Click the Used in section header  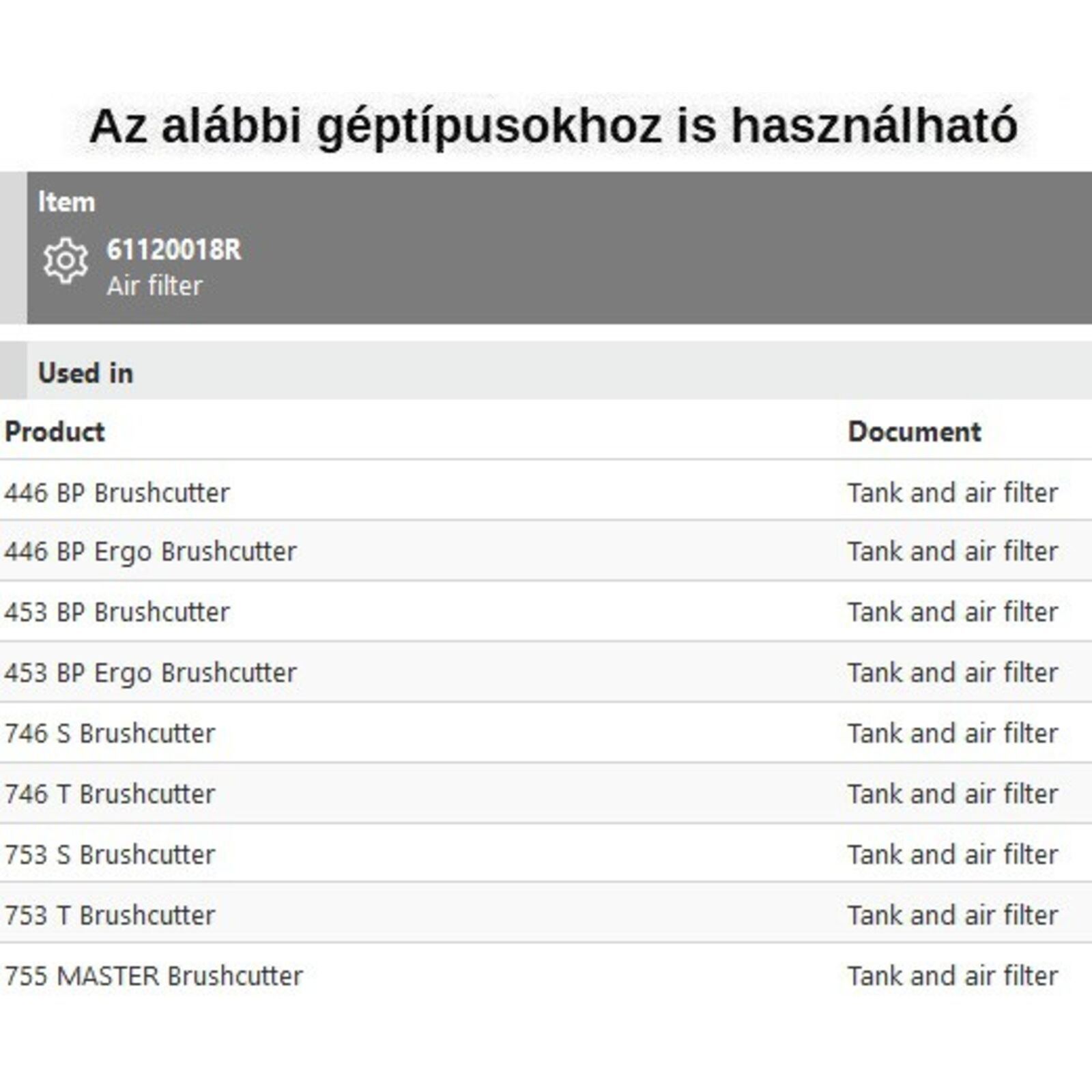[85, 373]
